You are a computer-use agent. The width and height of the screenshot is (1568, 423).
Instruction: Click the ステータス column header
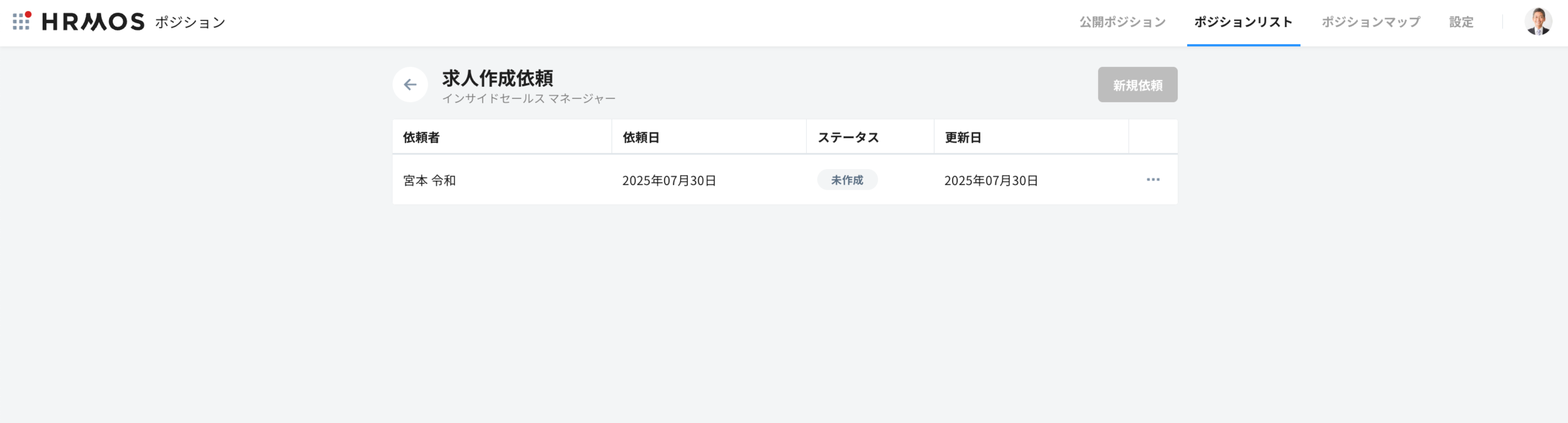(x=848, y=137)
